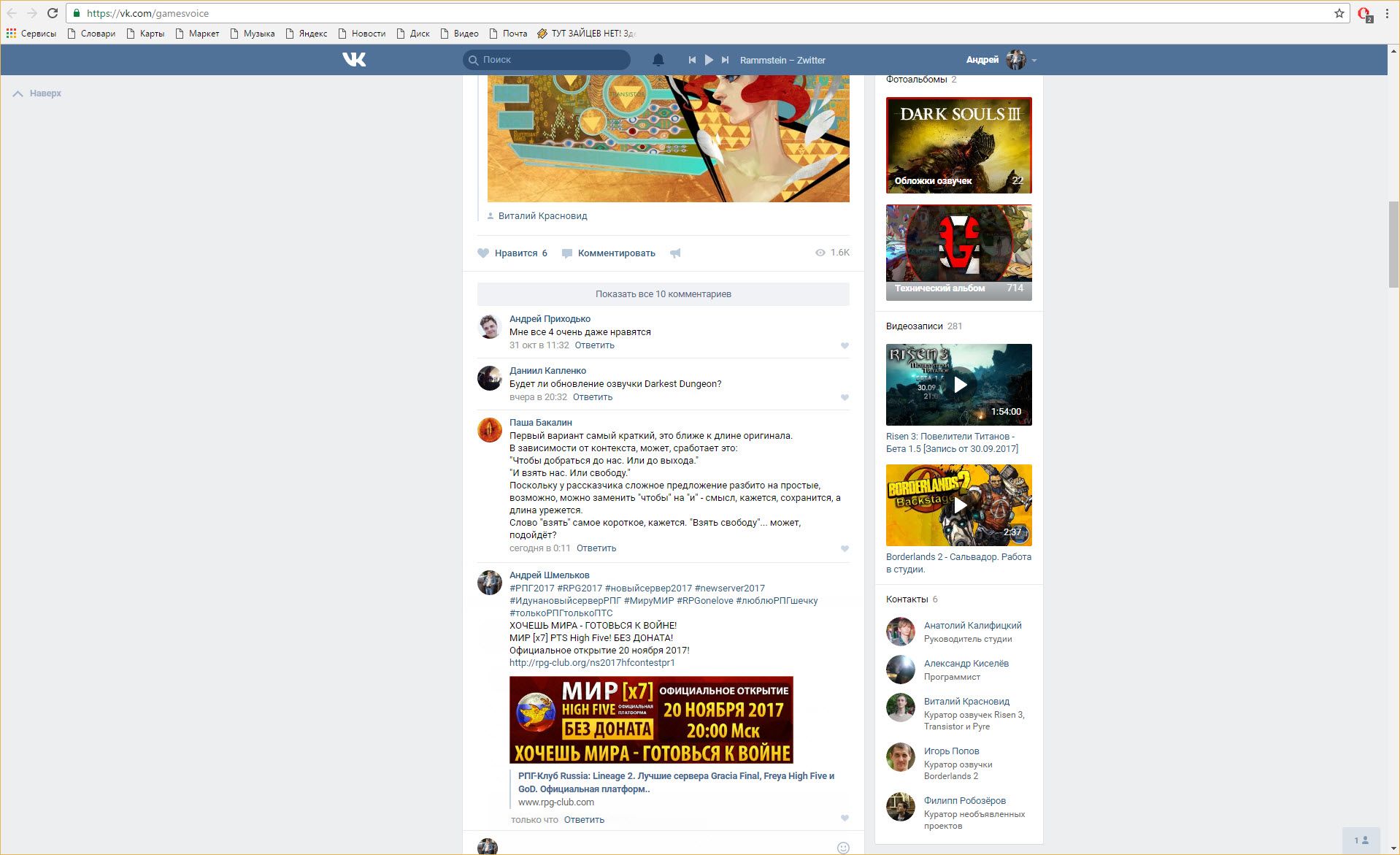Open Паша Бакалин avatar
The height and width of the screenshot is (855, 1400).
489,430
